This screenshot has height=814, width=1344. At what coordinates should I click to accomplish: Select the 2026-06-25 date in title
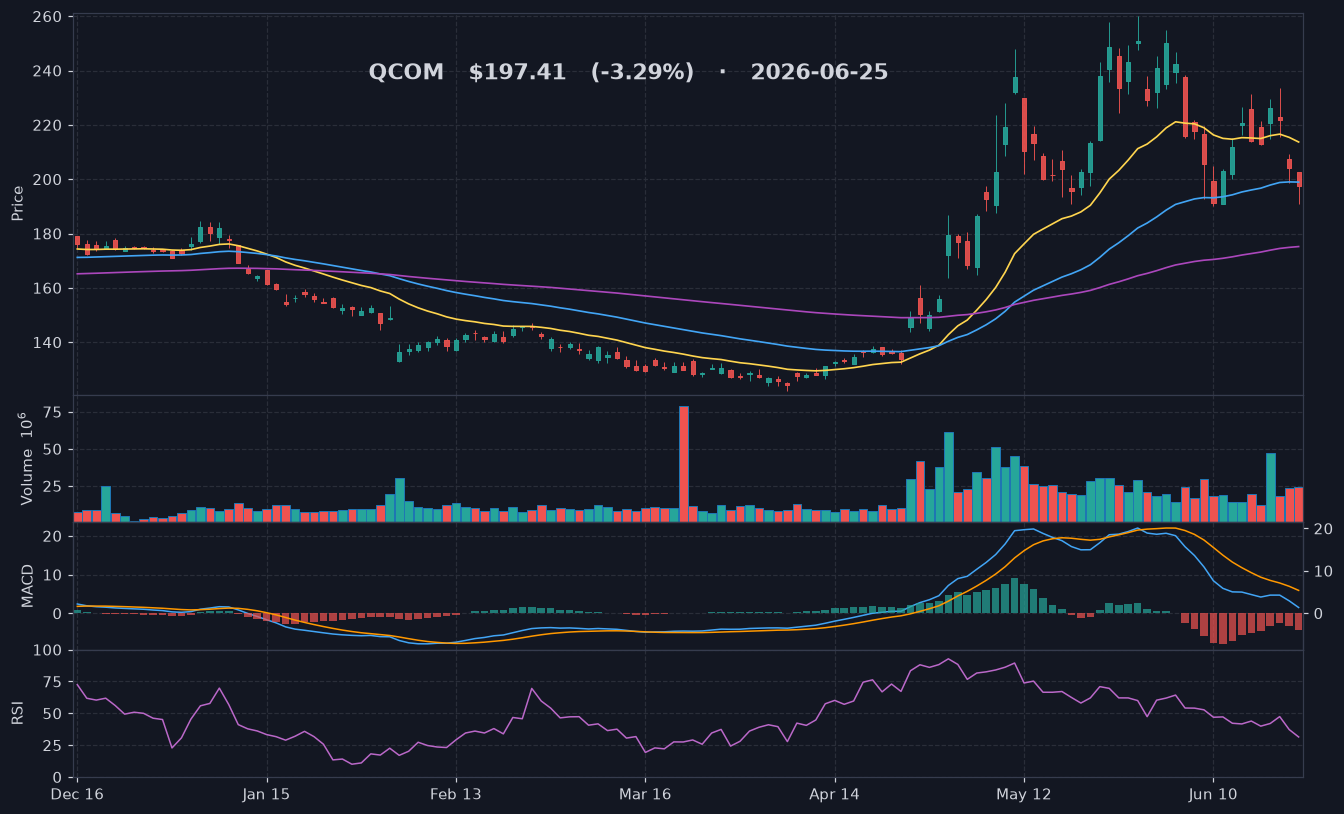(819, 72)
